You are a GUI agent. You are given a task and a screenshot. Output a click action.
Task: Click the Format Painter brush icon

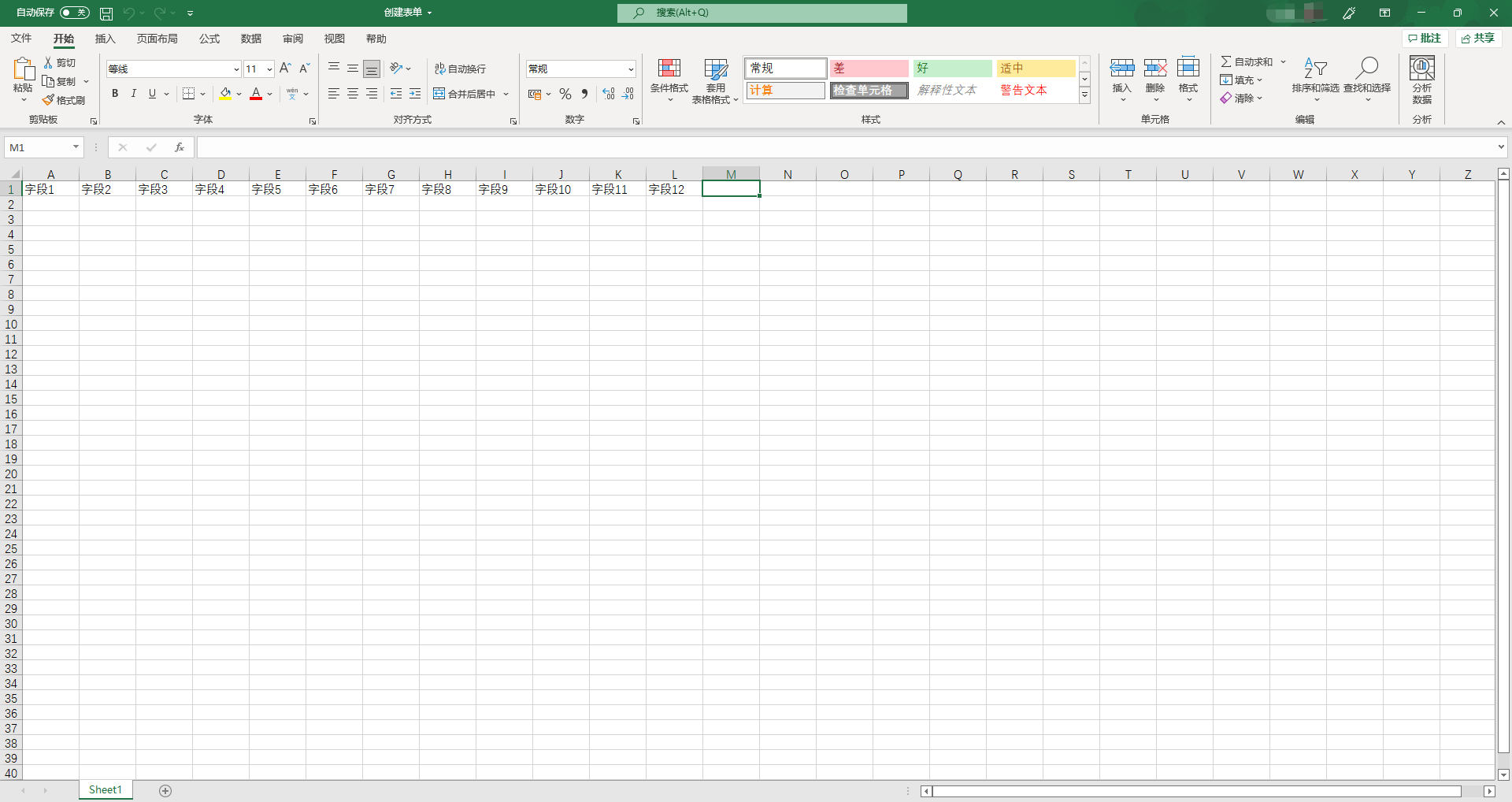click(49, 100)
